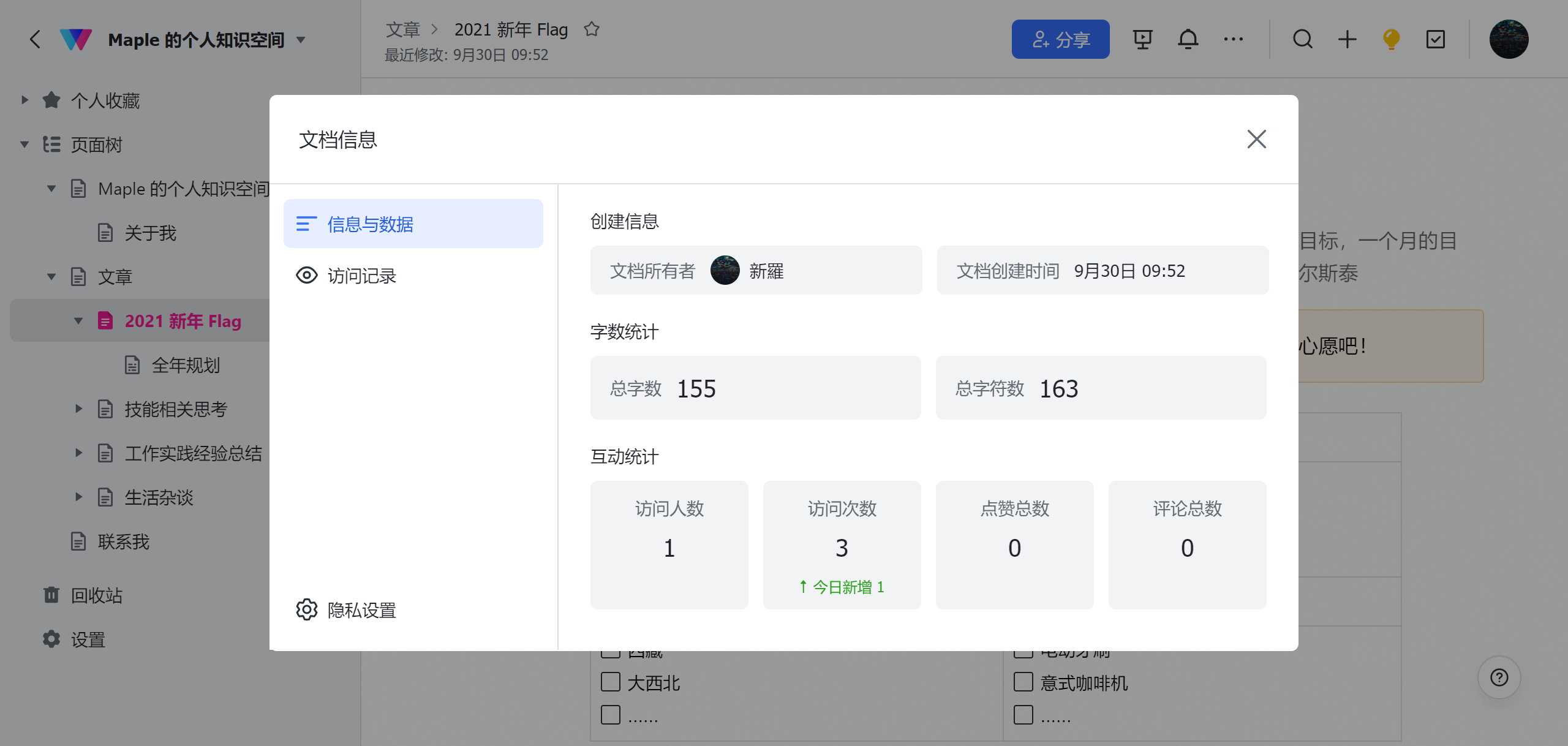The image size is (1568, 746).
Task: Click the lightbulb tips icon
Action: 1390,39
